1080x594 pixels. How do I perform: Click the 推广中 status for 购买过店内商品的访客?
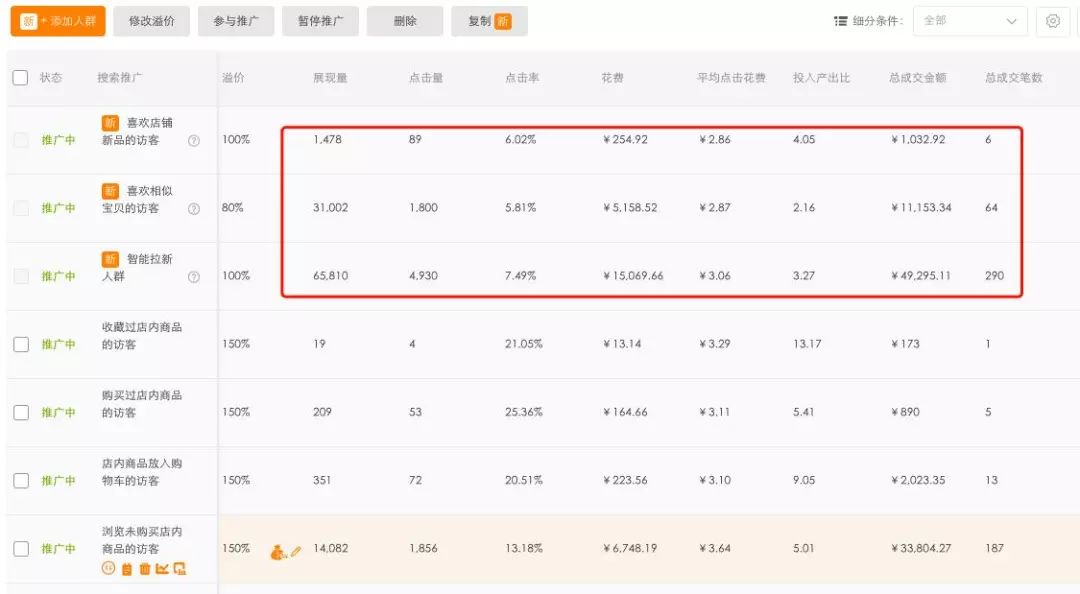coord(59,413)
